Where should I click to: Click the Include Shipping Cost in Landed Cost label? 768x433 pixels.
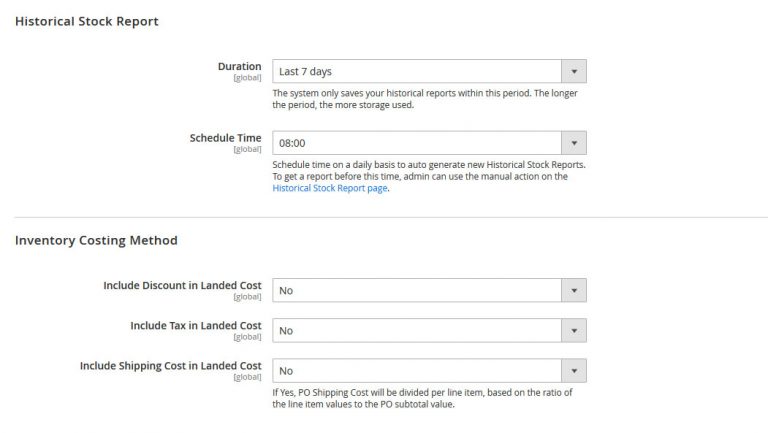(171, 366)
